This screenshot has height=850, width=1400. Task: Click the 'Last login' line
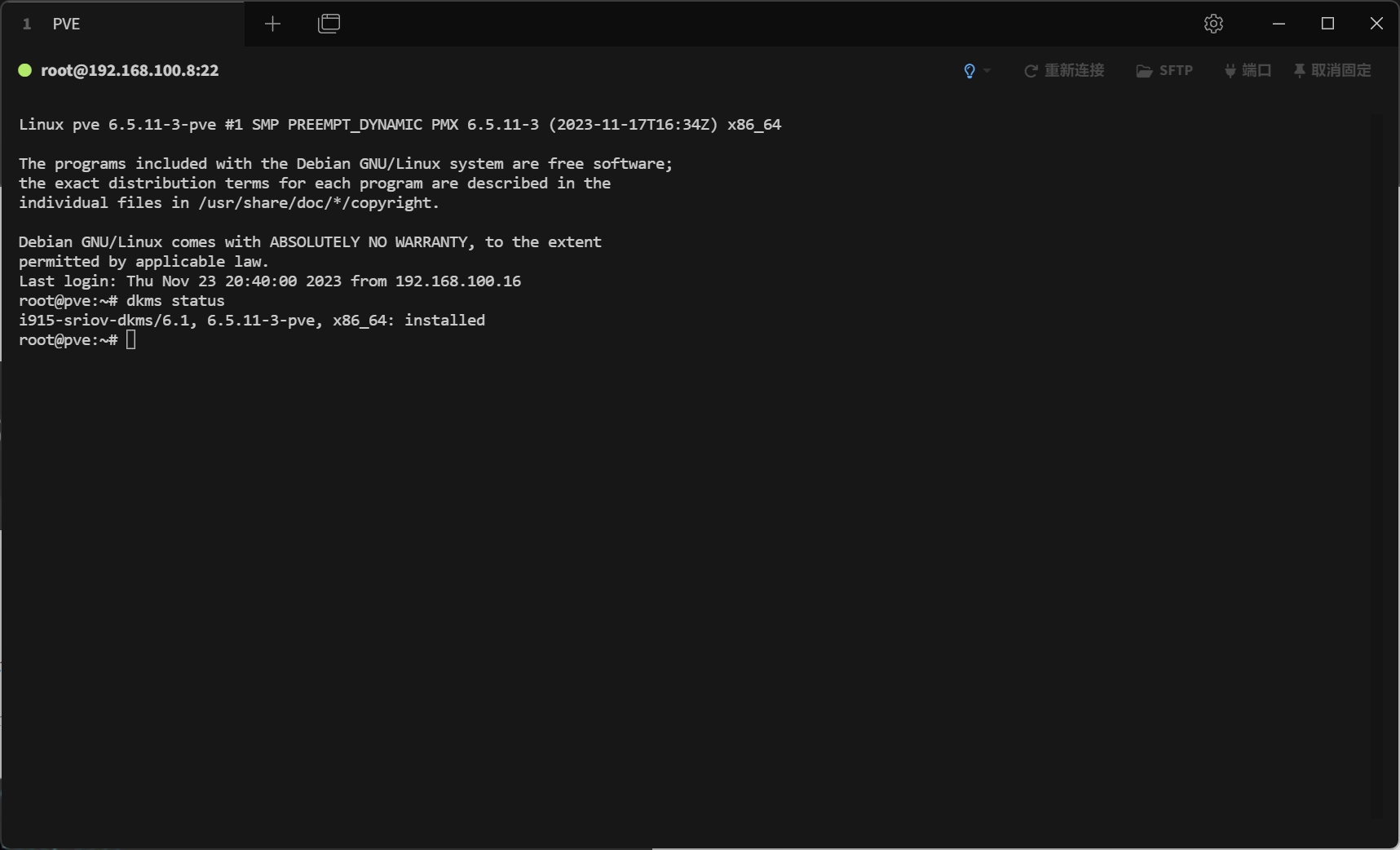click(x=270, y=281)
